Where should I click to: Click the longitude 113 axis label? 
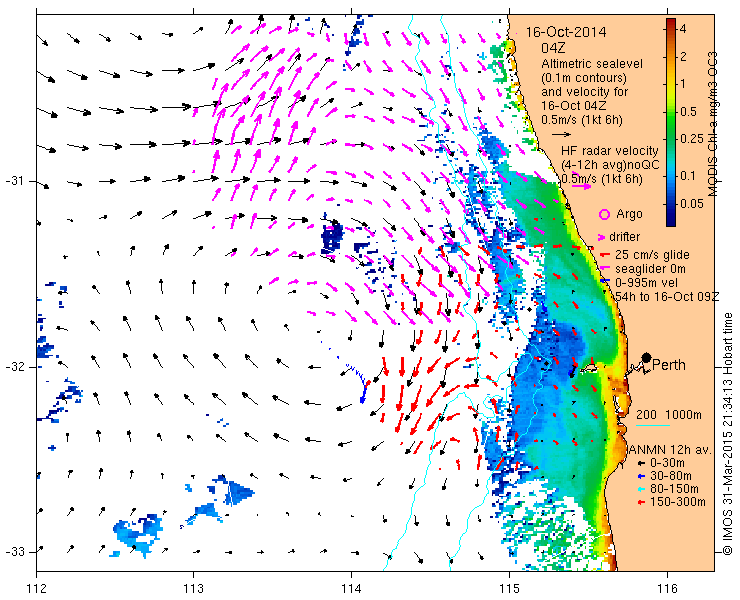[x=193, y=589]
